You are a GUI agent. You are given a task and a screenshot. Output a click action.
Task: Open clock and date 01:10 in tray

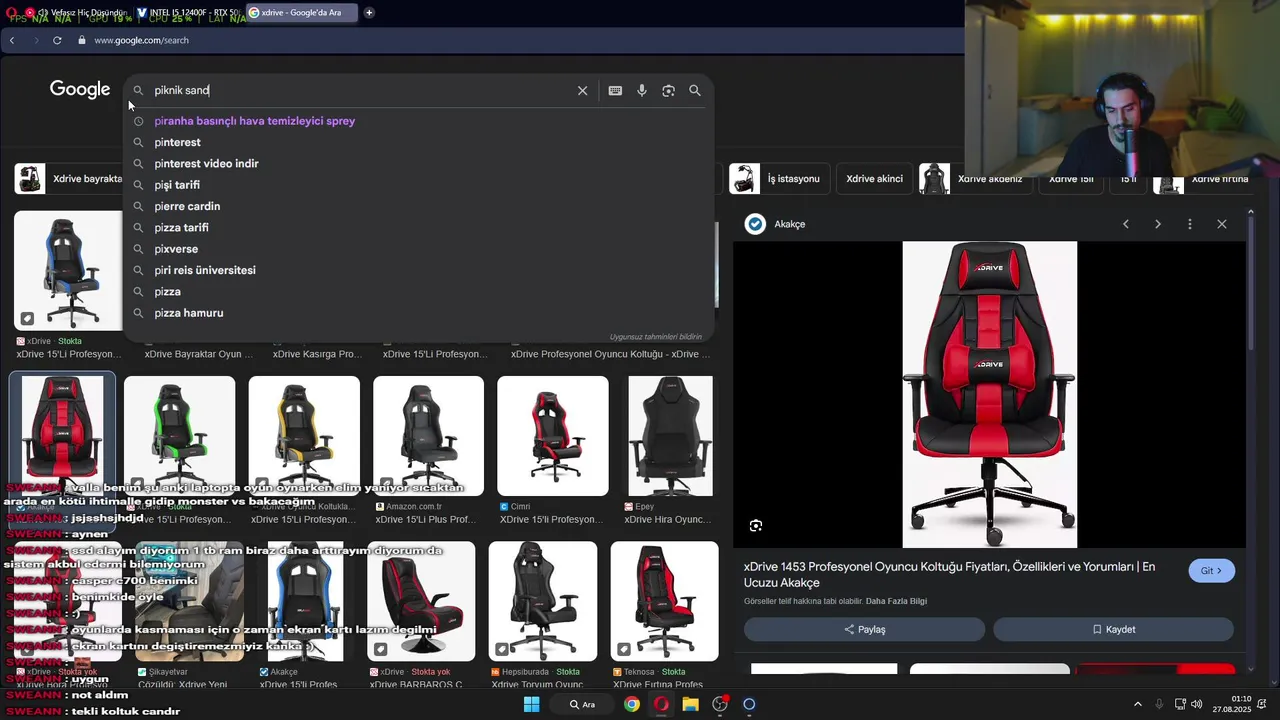[x=1231, y=704]
